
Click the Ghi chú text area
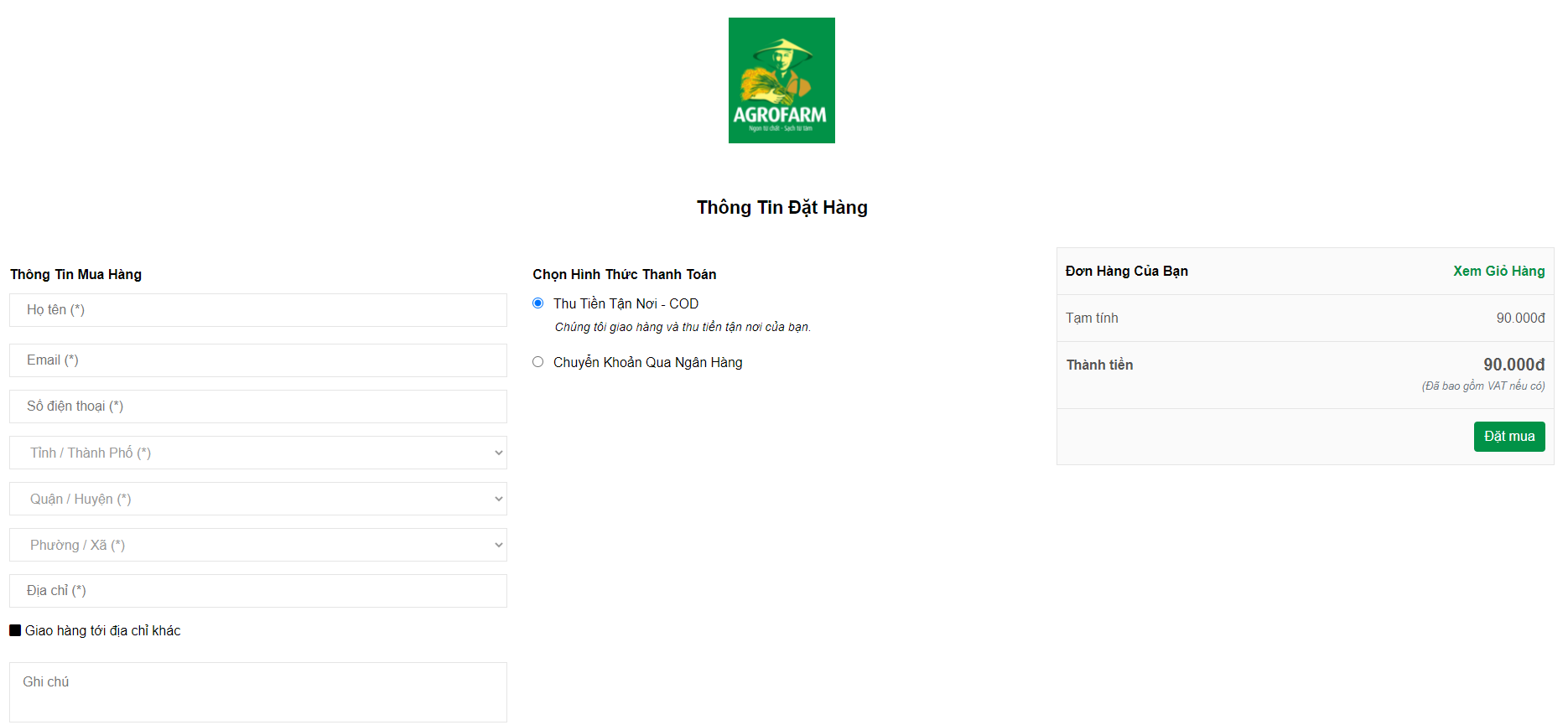(x=258, y=691)
